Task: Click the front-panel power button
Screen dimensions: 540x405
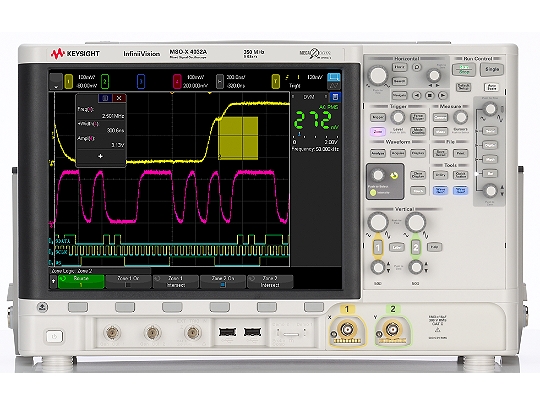Action: pos(54,336)
